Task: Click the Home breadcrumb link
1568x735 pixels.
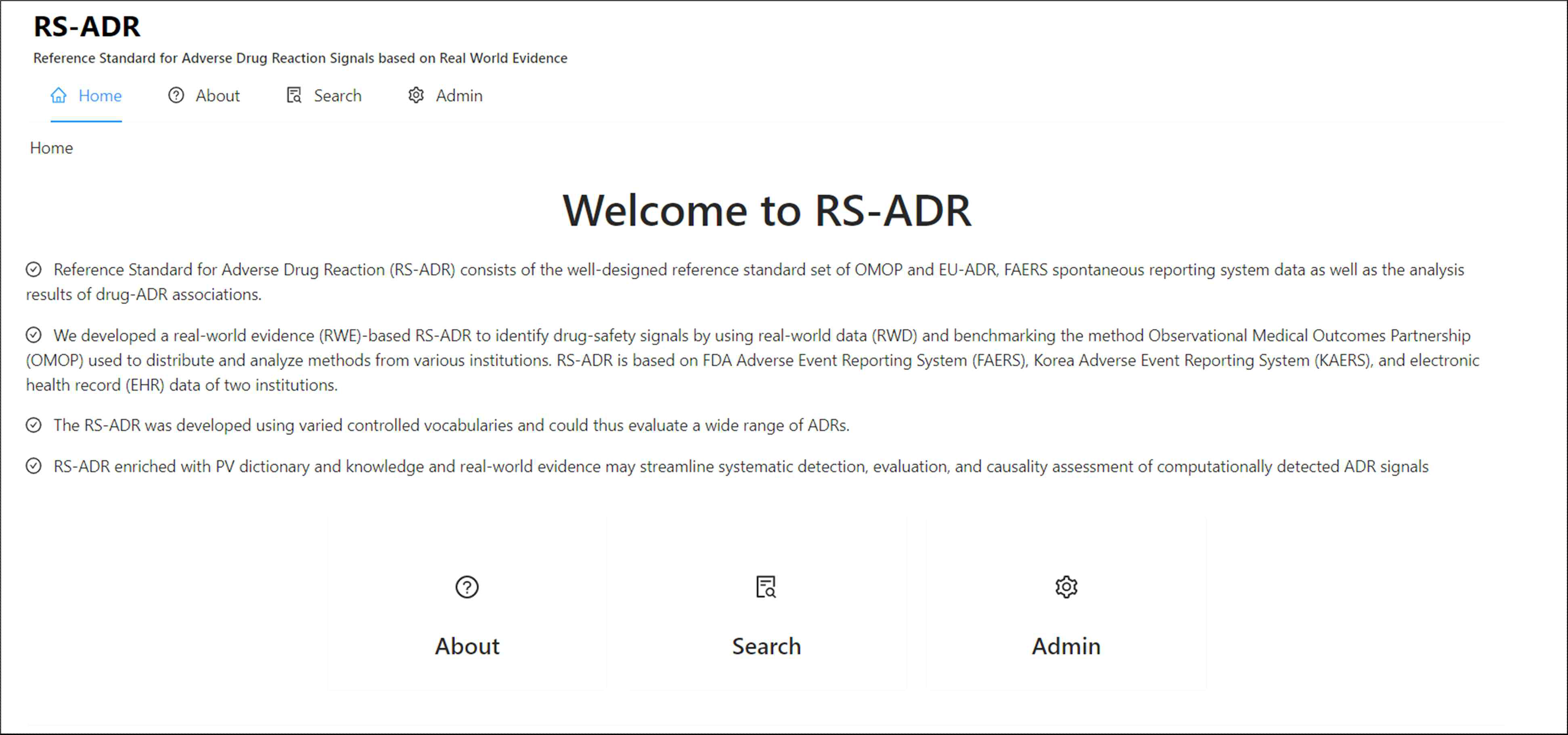Action: click(x=51, y=148)
